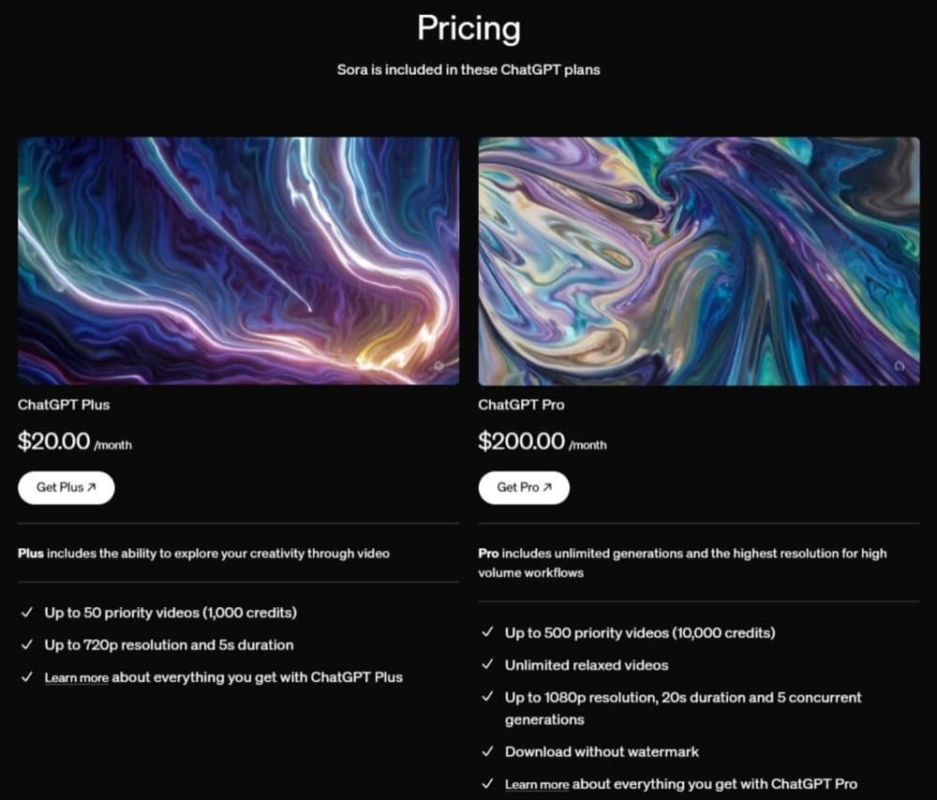This screenshot has width=937, height=800.
Task: Click checkmark beside 1080p resolution feature
Action: coord(487,697)
